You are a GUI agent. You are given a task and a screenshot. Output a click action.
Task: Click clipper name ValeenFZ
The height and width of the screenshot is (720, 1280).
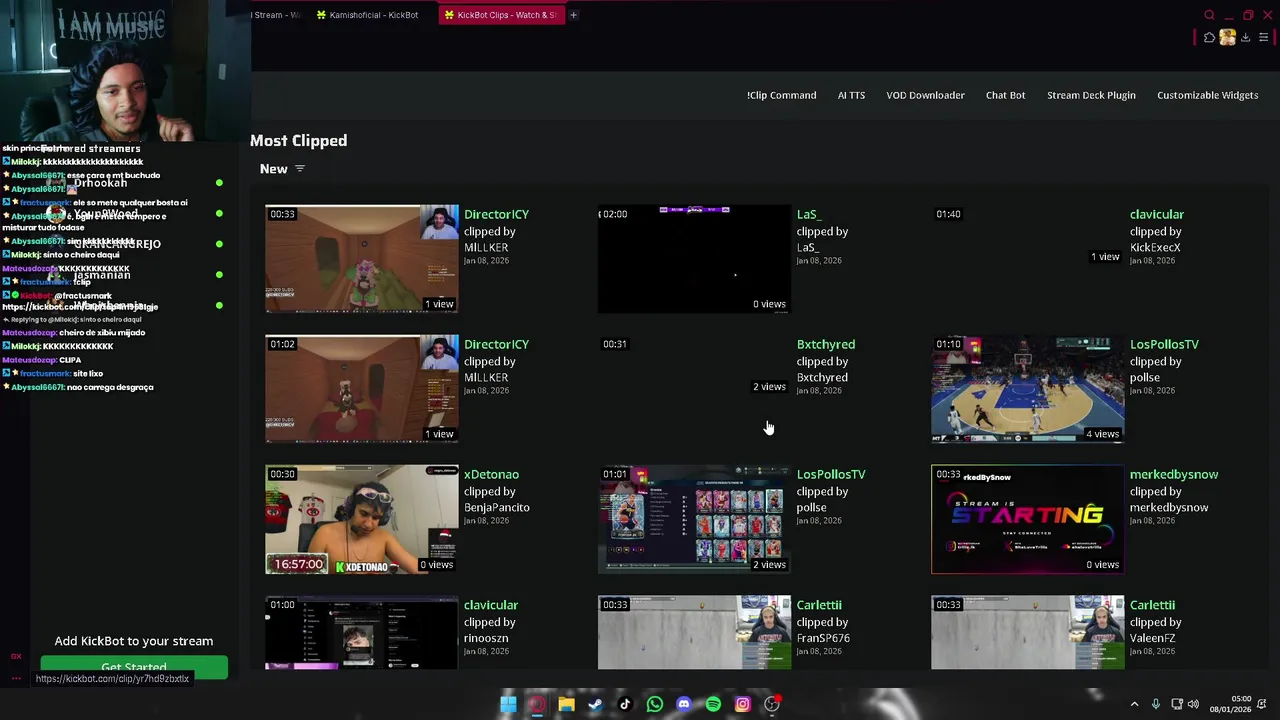click(1152, 638)
